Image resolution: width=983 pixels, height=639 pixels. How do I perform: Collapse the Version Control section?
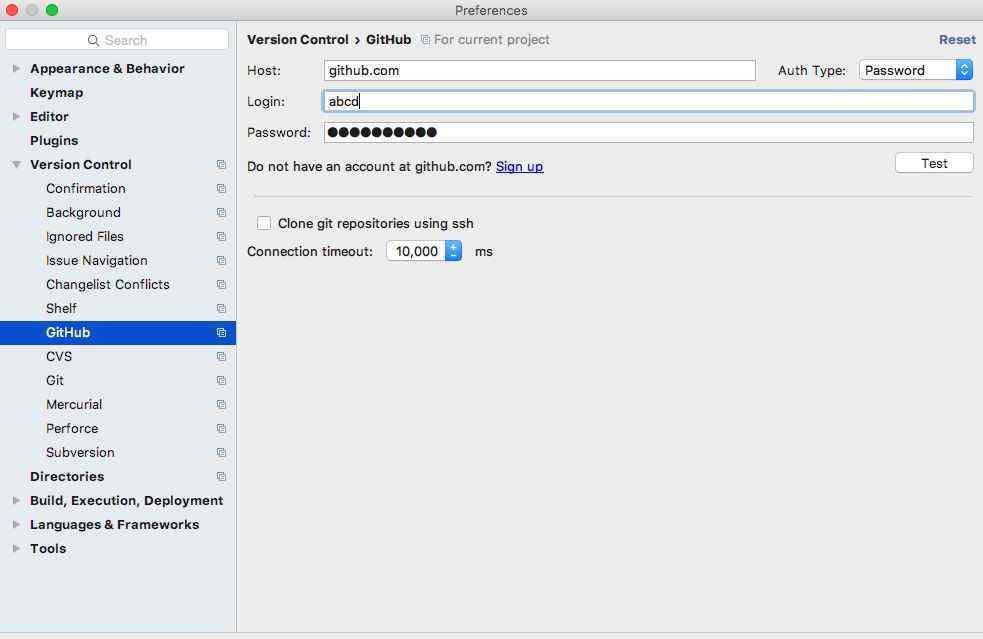pyautogui.click(x=16, y=164)
